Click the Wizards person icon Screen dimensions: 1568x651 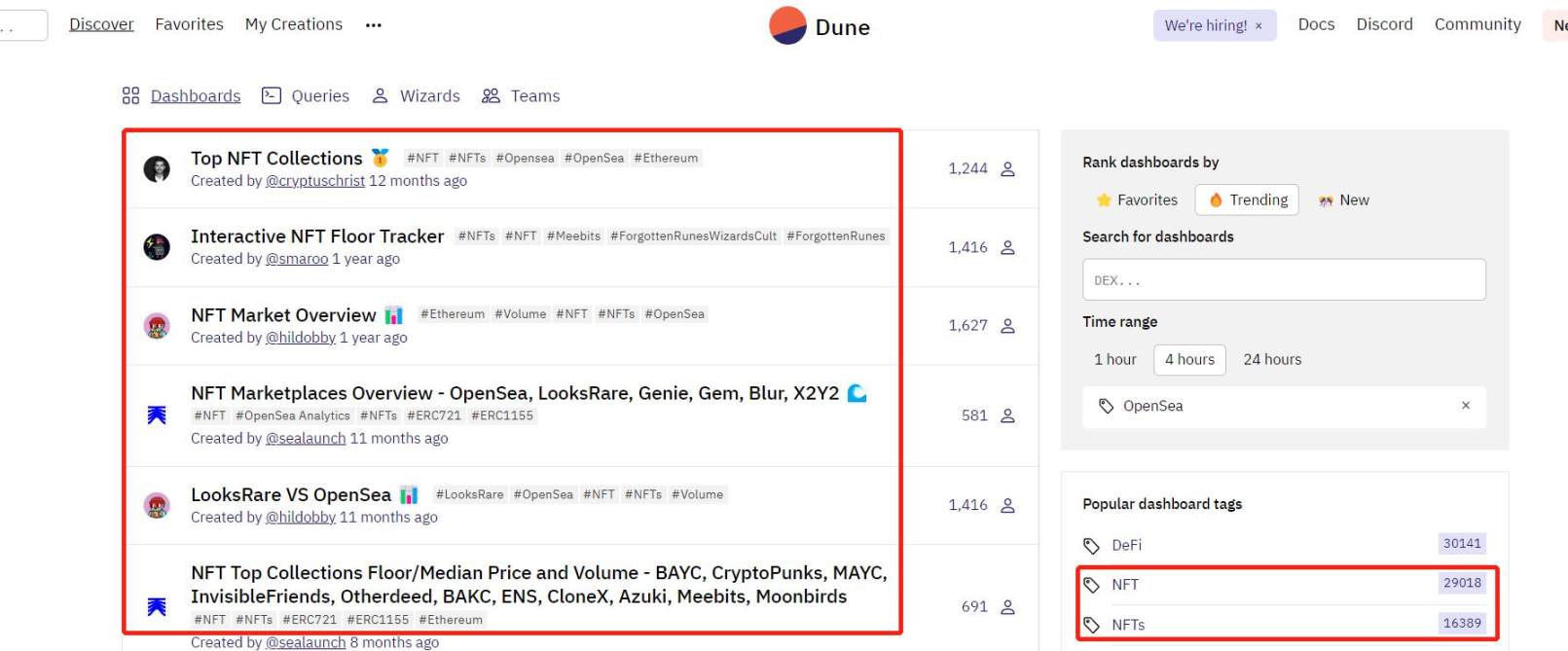point(381,95)
